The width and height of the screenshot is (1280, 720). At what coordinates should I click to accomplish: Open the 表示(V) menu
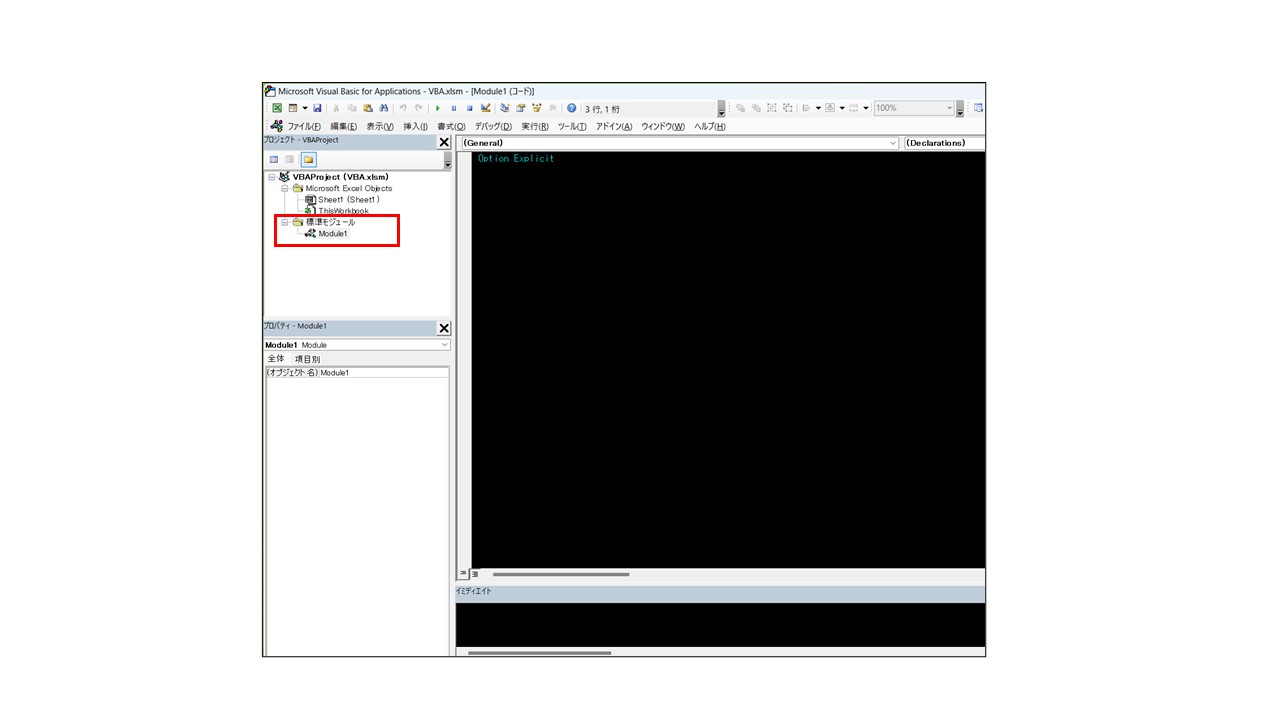coord(380,126)
